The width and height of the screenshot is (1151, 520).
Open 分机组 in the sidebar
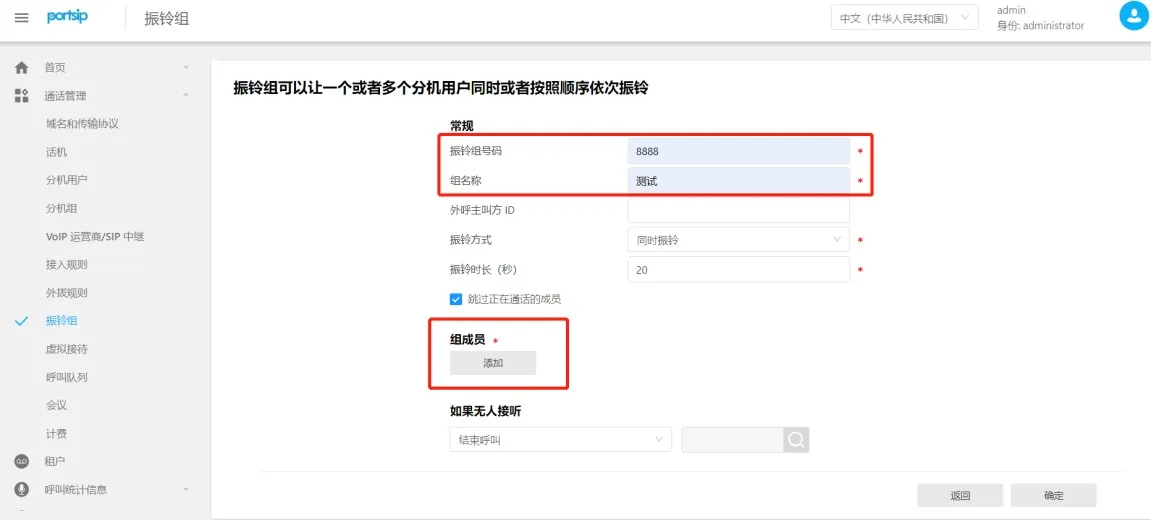tap(62, 209)
